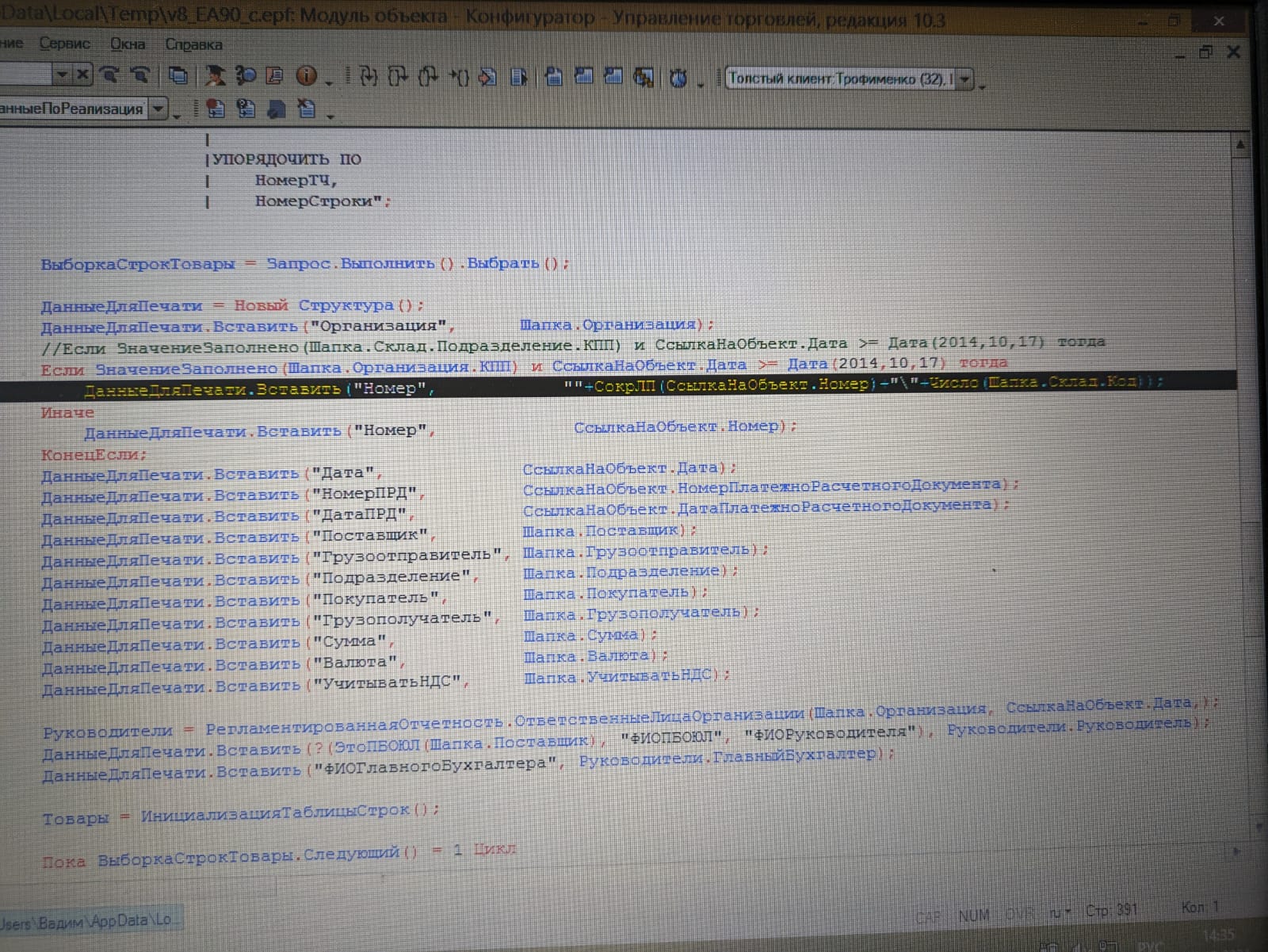Click the remove all breakpoints icon
The height and width of the screenshot is (952, 1268).
pos(307,109)
